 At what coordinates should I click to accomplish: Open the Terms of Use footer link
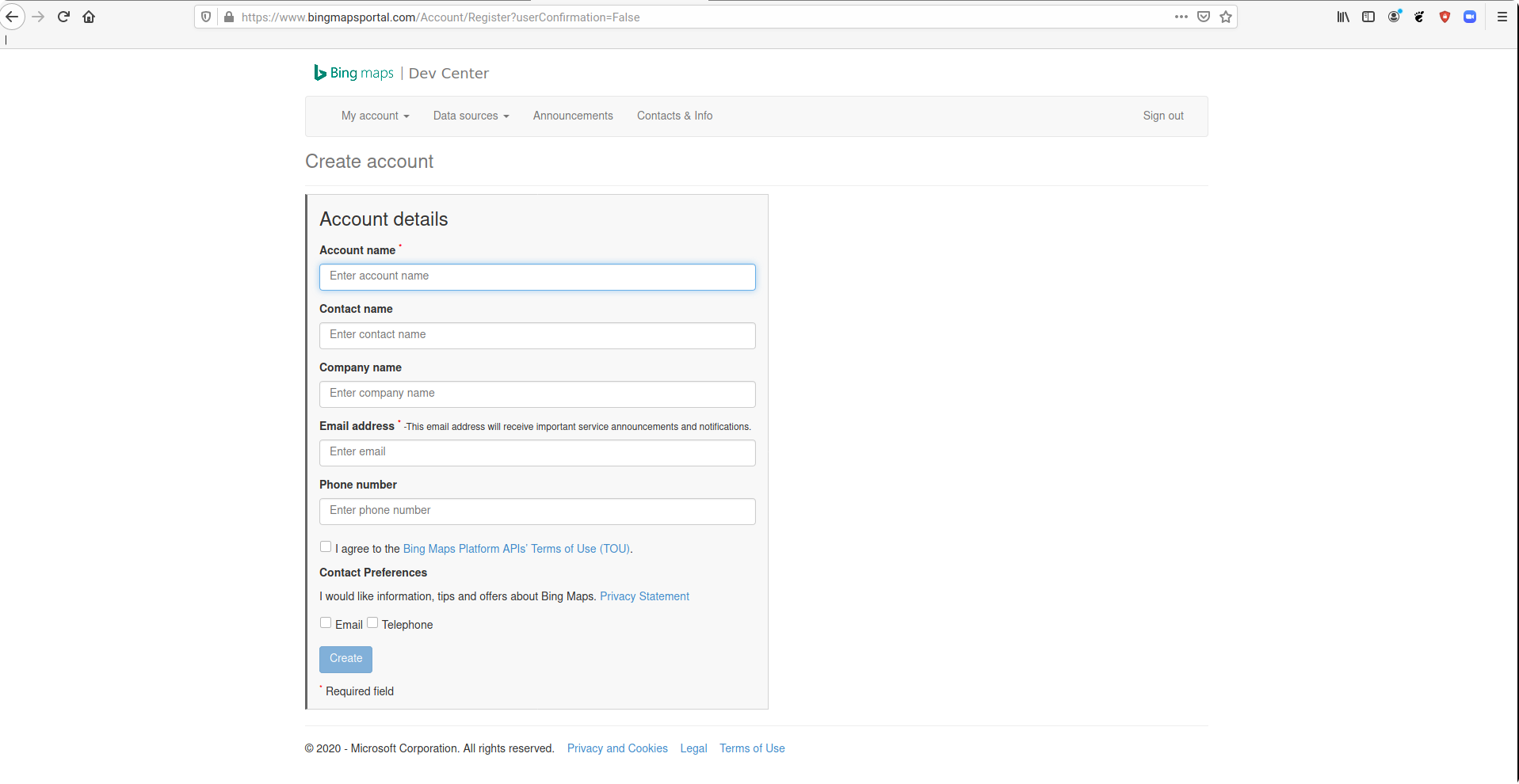[752, 748]
